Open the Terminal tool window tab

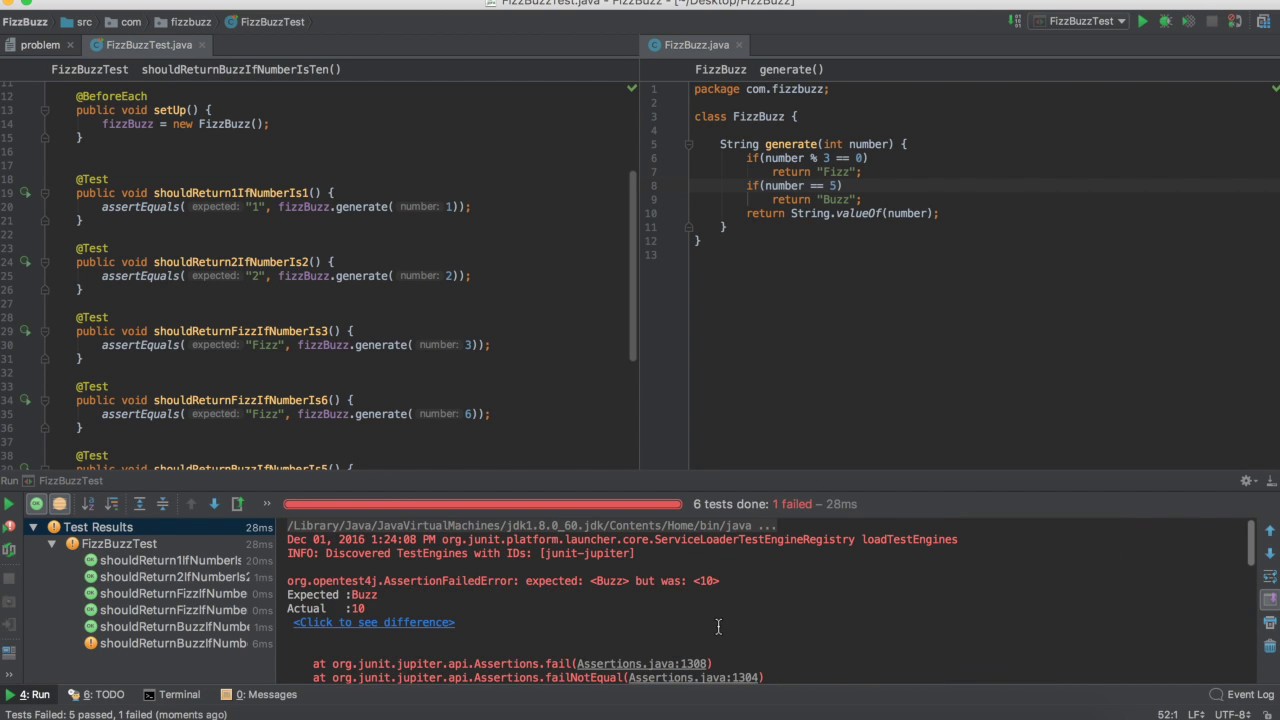click(179, 694)
